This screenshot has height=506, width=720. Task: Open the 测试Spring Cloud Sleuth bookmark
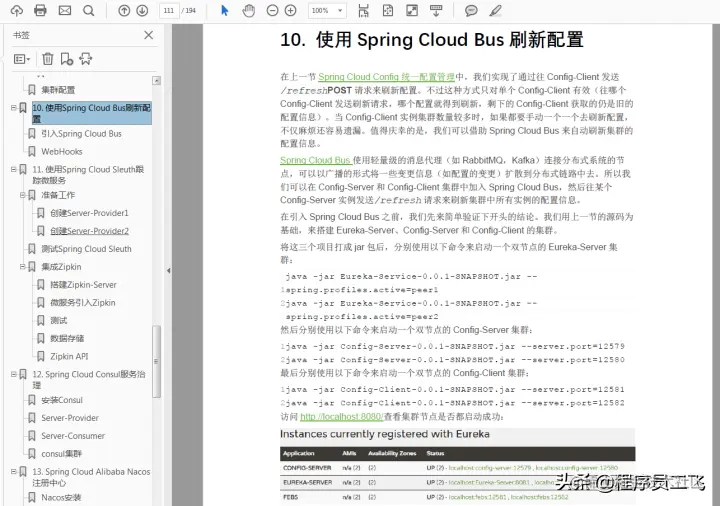pyautogui.click(x=86, y=249)
